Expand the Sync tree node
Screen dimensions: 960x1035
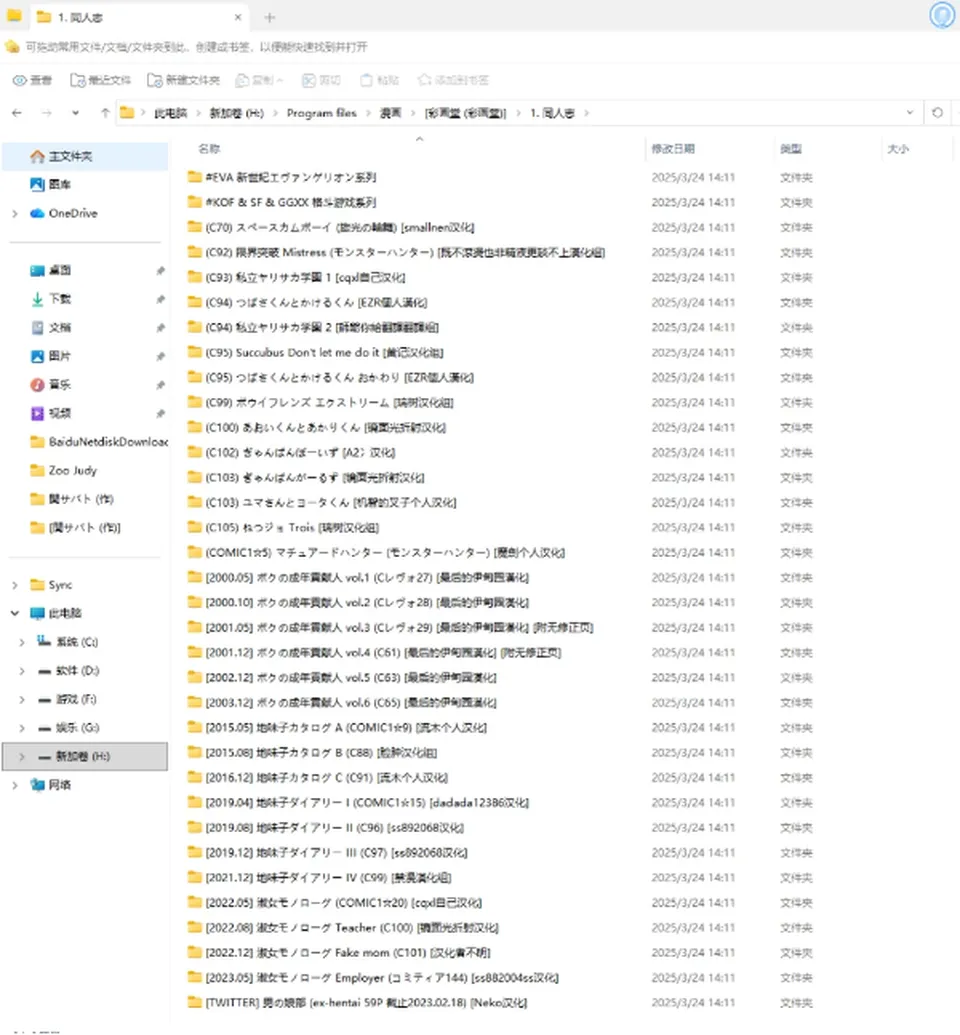[x=15, y=585]
